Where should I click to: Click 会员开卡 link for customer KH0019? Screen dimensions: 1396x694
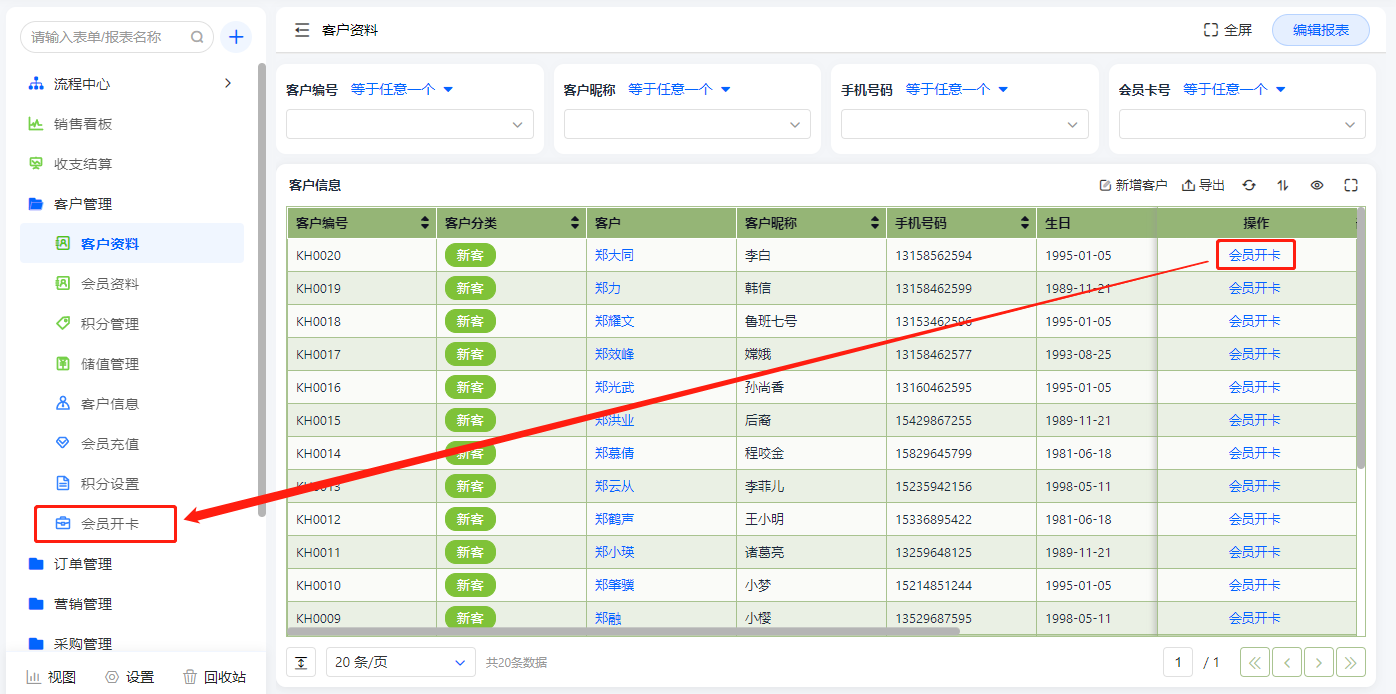click(1254, 288)
